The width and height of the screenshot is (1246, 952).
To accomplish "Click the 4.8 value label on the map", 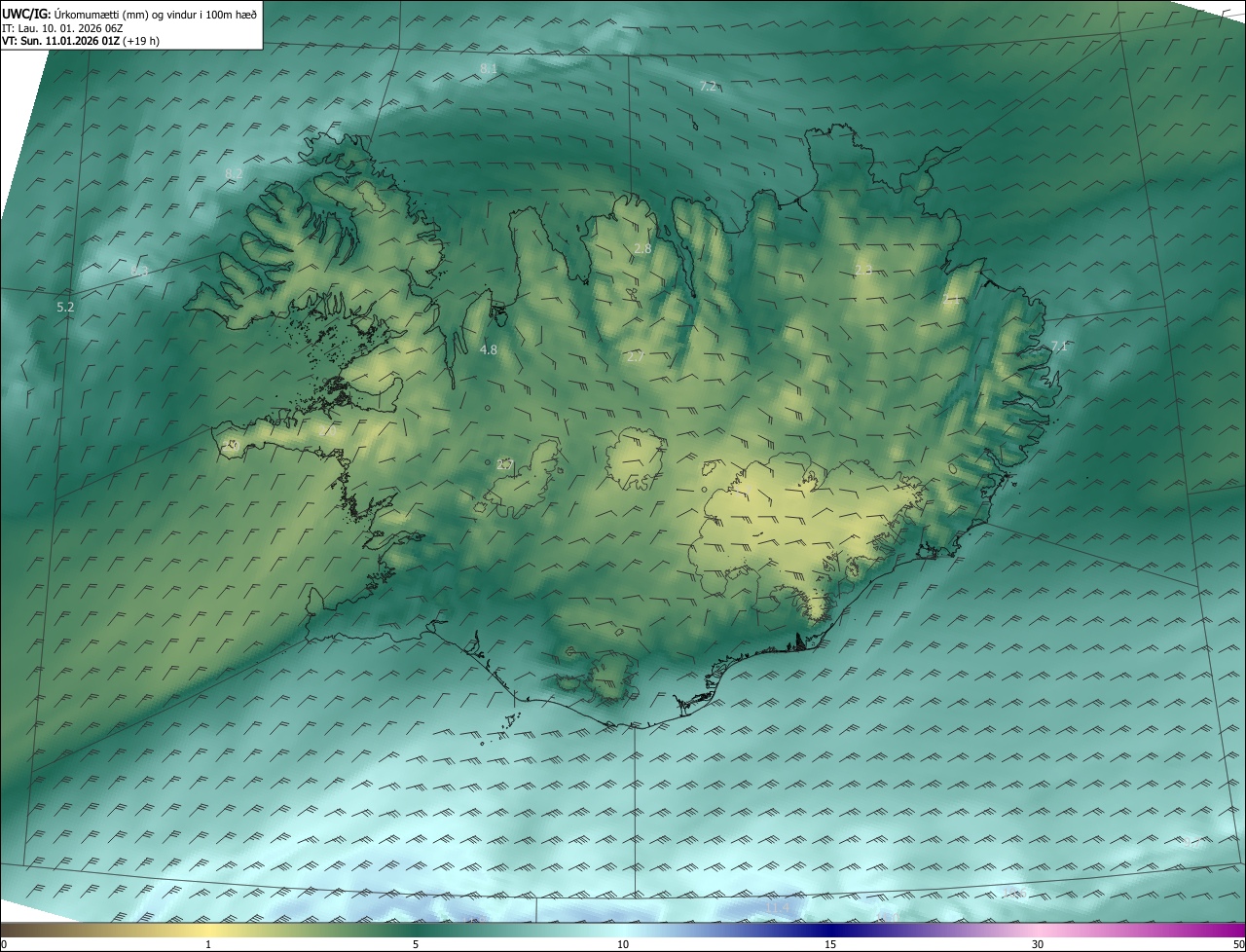I will point(489,349).
